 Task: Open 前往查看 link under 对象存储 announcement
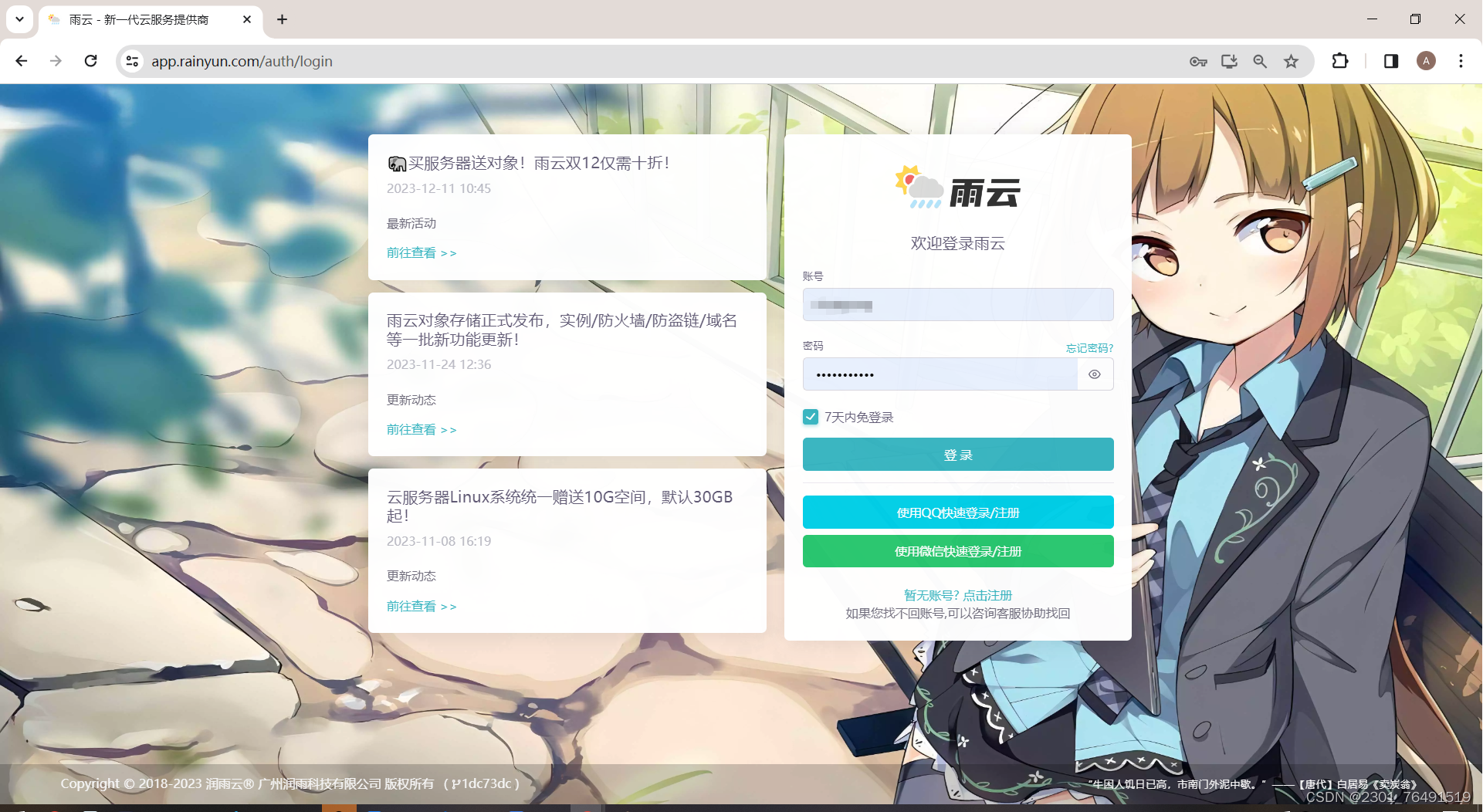(422, 429)
